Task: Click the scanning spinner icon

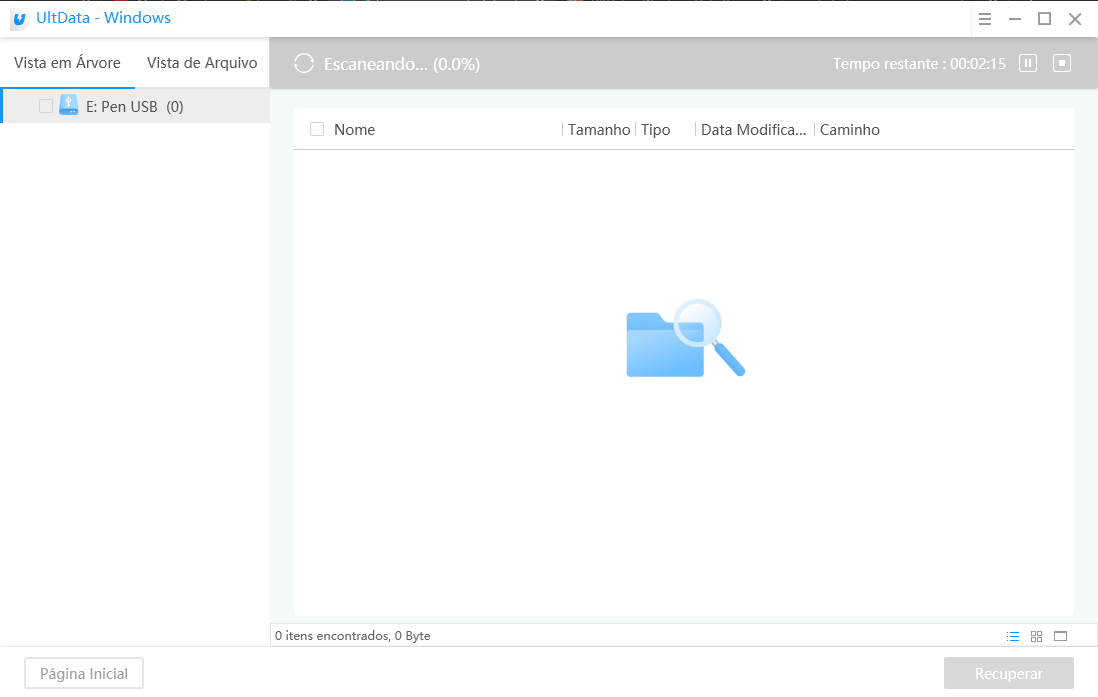Action: coord(304,64)
